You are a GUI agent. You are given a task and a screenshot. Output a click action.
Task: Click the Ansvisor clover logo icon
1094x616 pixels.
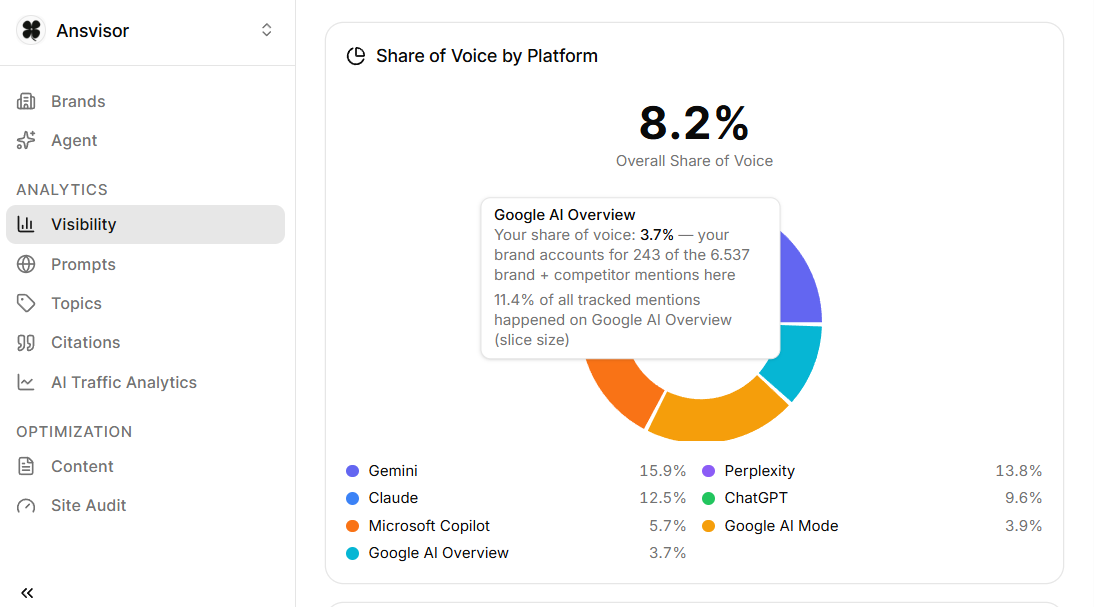click(x=31, y=31)
